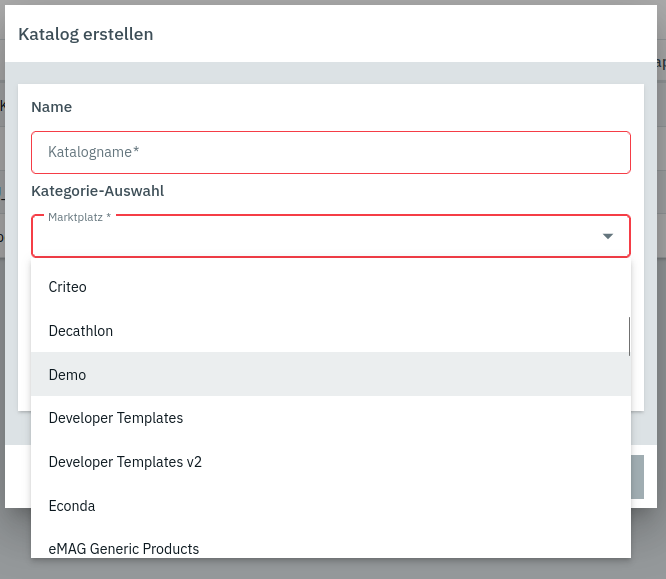Click the "Kategorie-Auswahl" section heading
The image size is (666, 579).
point(98,190)
